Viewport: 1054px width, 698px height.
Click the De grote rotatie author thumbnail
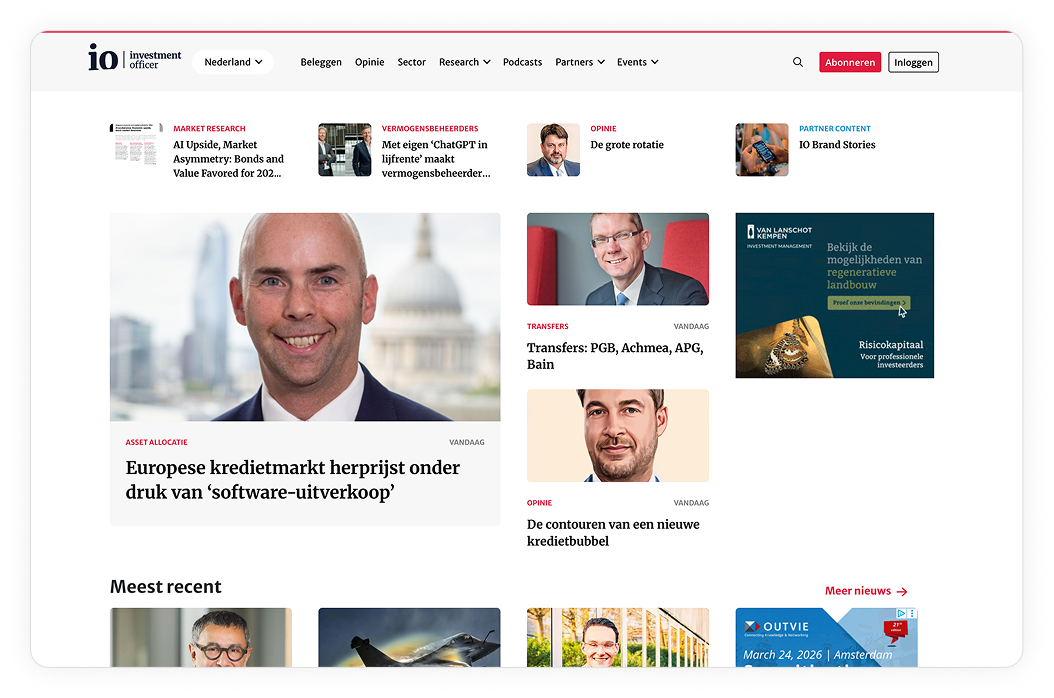[x=553, y=150]
